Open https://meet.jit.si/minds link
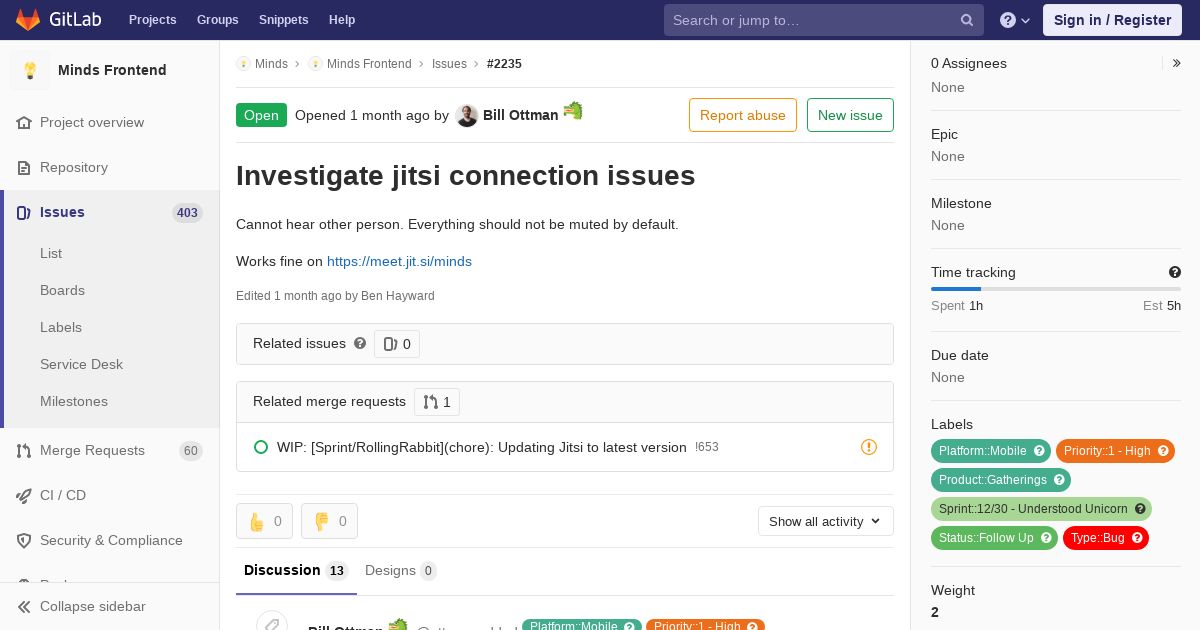The width and height of the screenshot is (1200, 630). coord(399,261)
